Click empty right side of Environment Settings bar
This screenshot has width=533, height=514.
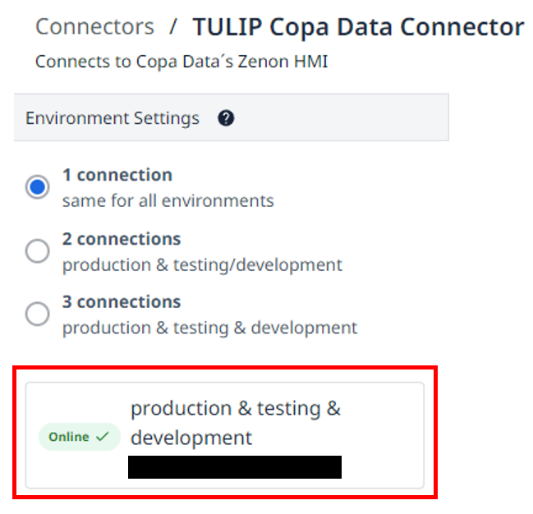click(x=342, y=117)
